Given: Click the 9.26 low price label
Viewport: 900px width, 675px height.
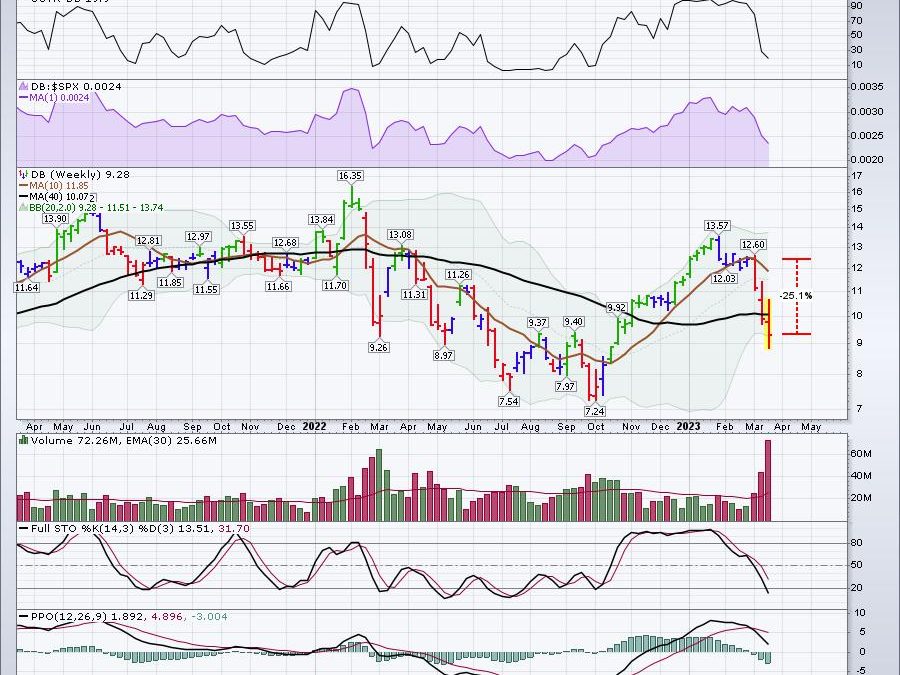Looking at the screenshot, I should (x=378, y=347).
